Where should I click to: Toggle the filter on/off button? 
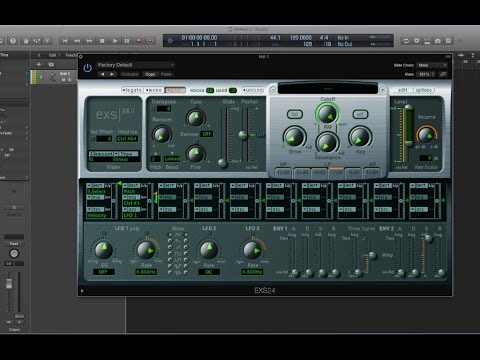pyautogui.click(x=360, y=114)
